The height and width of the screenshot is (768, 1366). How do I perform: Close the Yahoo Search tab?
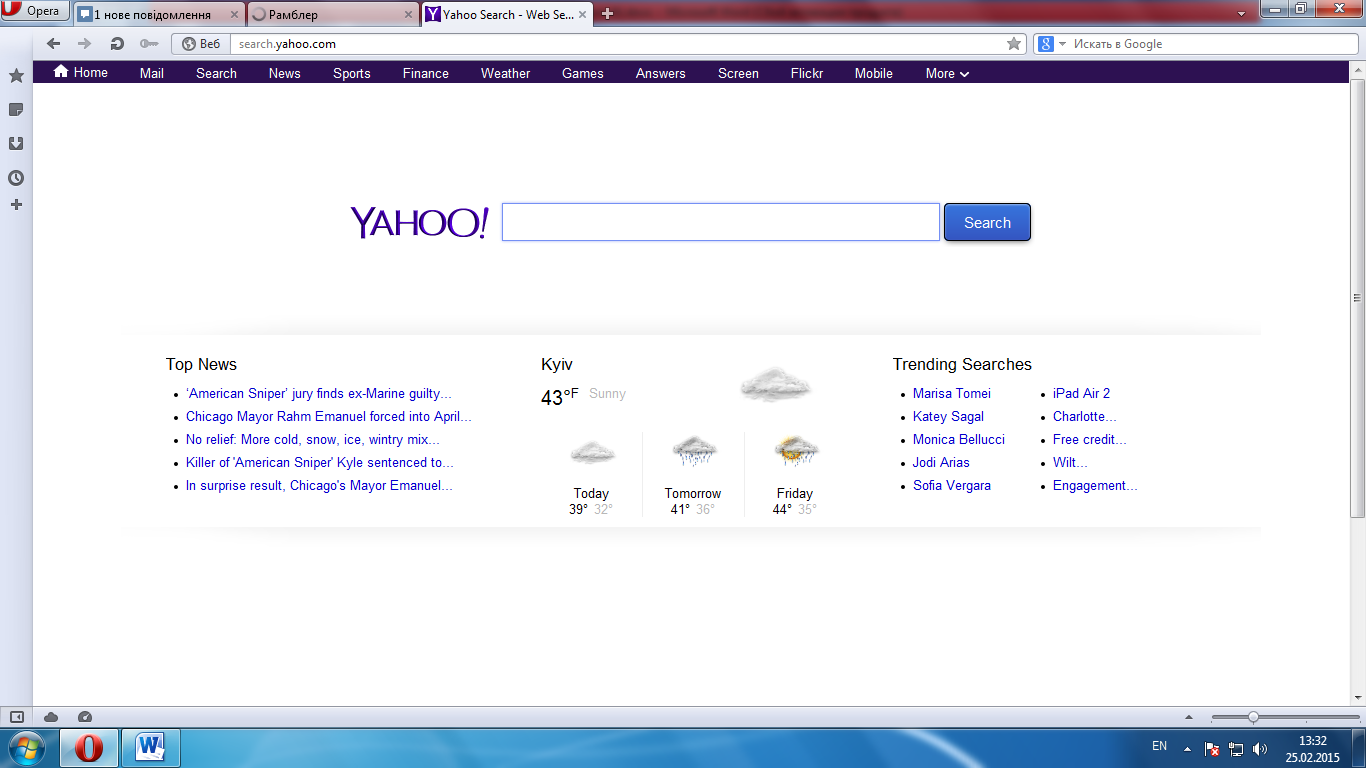(x=582, y=15)
